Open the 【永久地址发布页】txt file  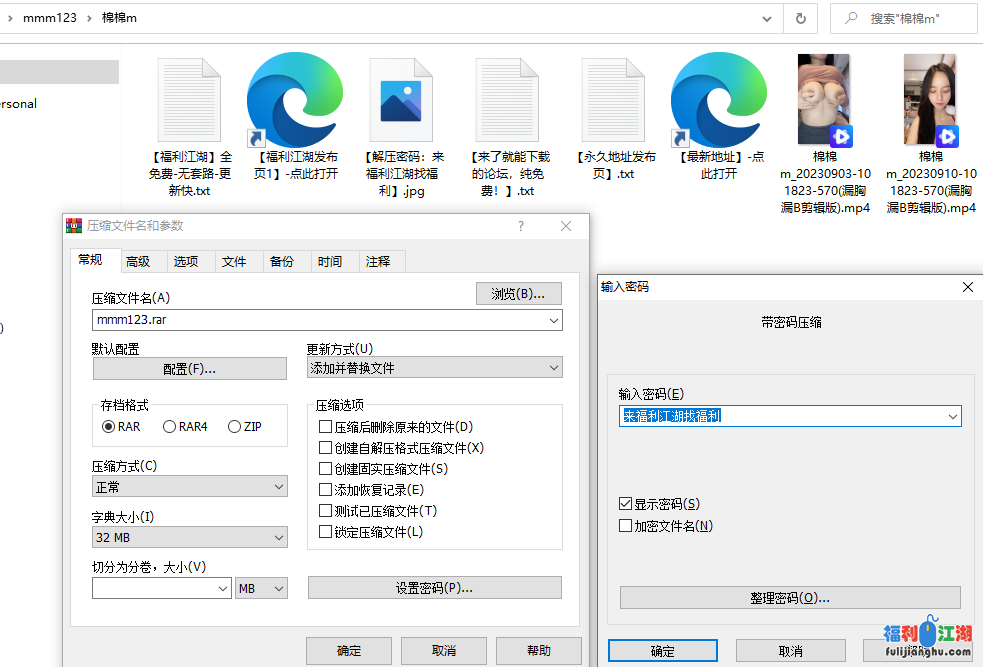tap(613, 99)
